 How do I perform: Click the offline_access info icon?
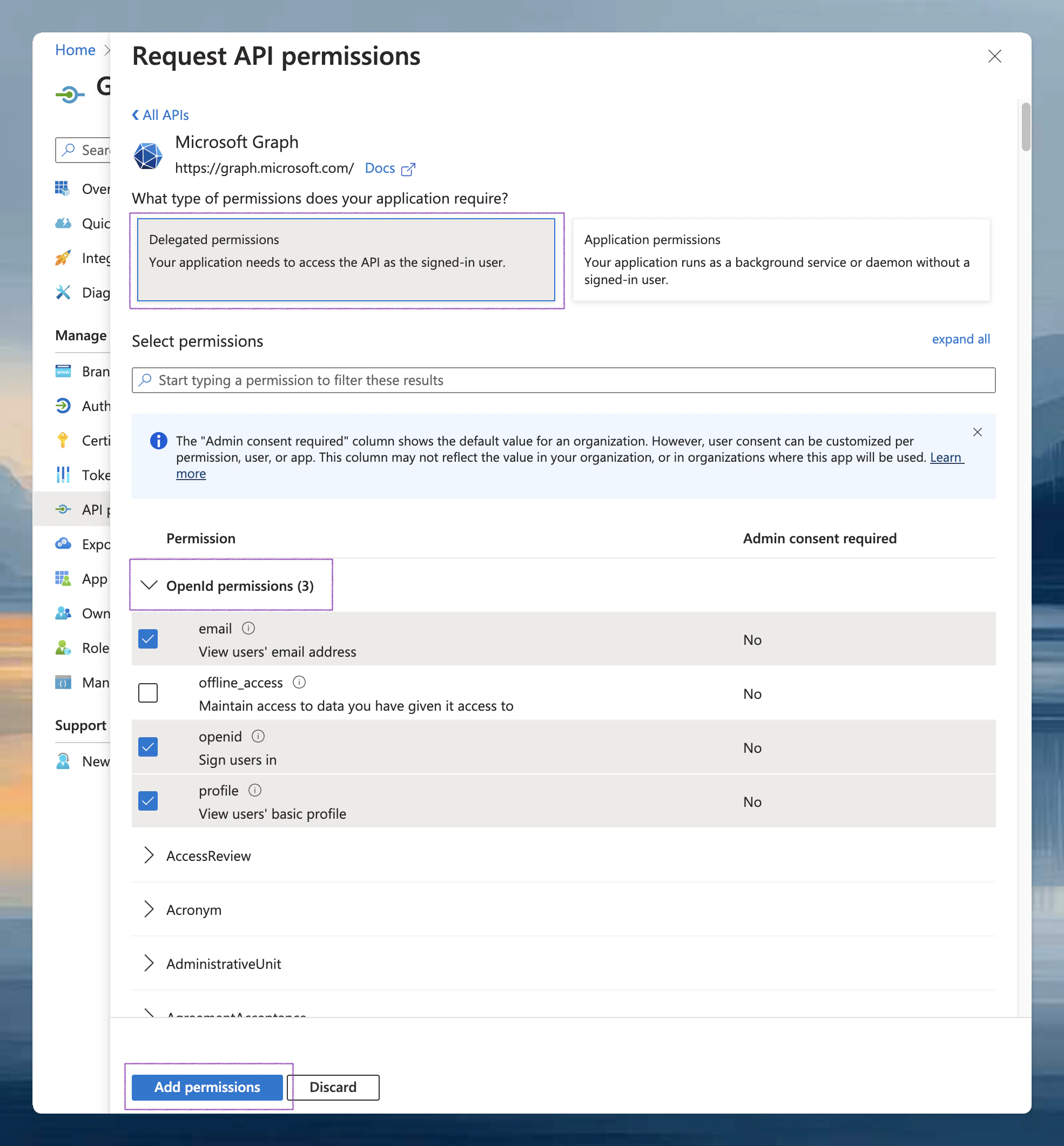(x=299, y=682)
